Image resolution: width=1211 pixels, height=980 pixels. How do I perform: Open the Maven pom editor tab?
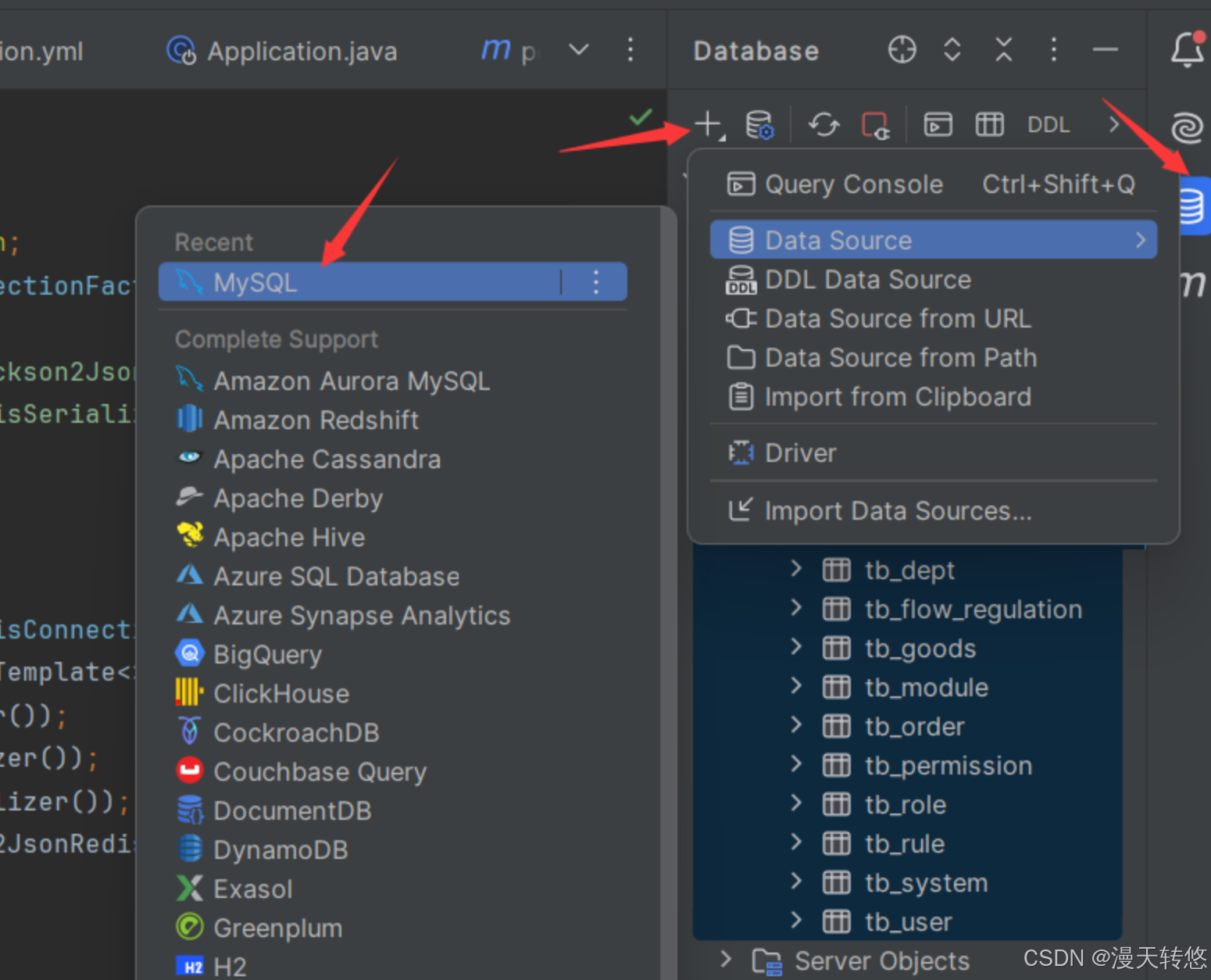pos(509,50)
